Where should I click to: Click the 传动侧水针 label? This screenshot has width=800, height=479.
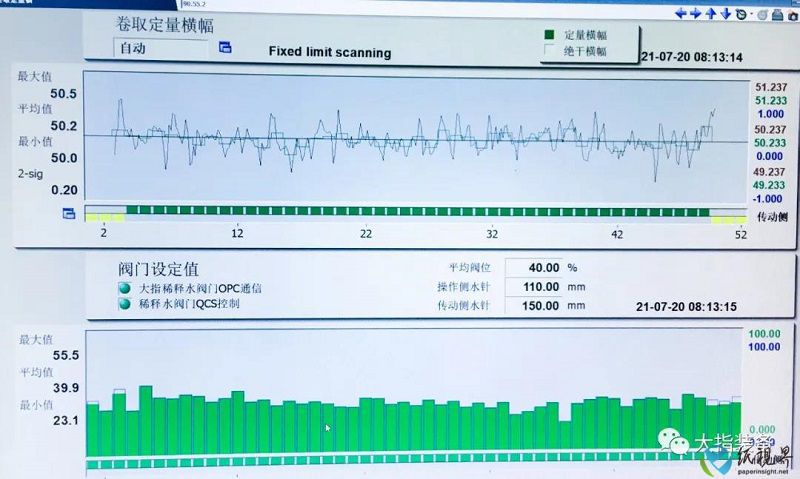click(463, 306)
